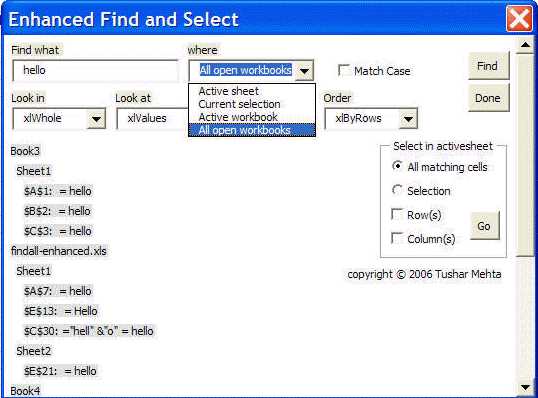Click the Done button
Image resolution: width=538 pixels, height=398 pixels.
click(x=488, y=98)
